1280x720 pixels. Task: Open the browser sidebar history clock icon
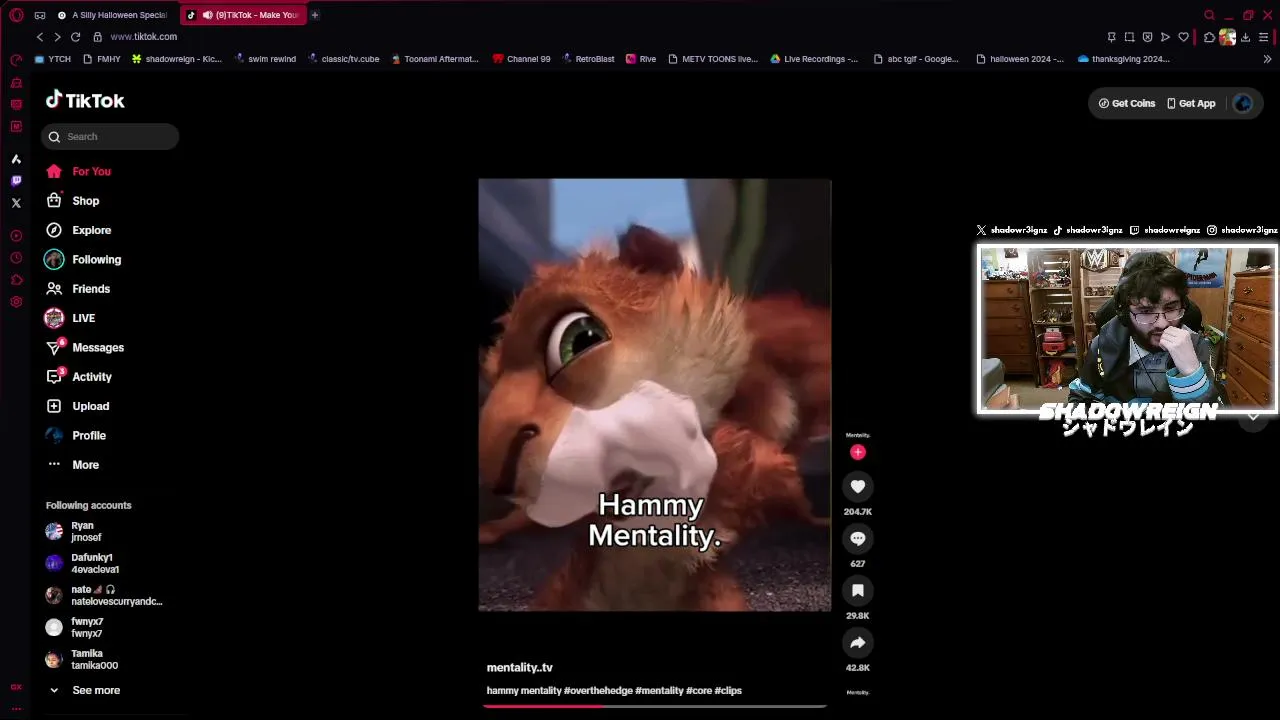(x=16, y=258)
